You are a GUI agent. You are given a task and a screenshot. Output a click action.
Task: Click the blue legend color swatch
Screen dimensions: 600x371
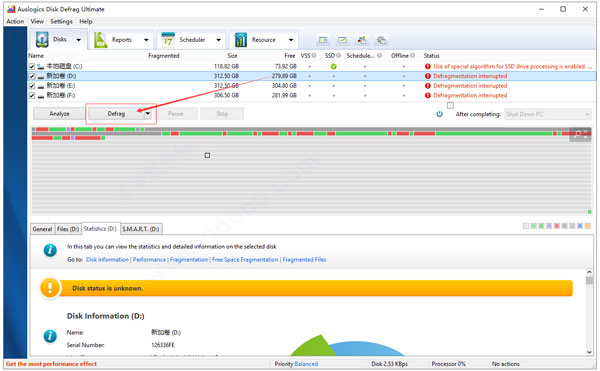(580, 226)
